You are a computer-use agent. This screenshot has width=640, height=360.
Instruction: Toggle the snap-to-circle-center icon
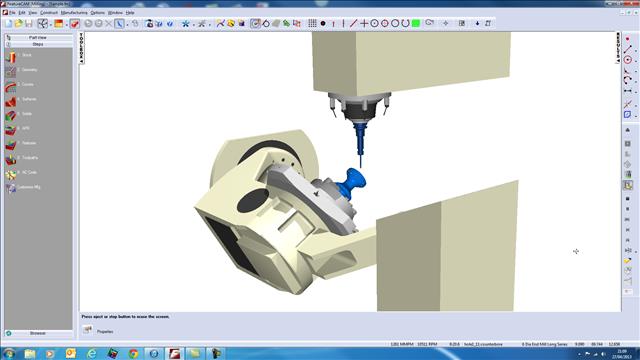(374, 24)
